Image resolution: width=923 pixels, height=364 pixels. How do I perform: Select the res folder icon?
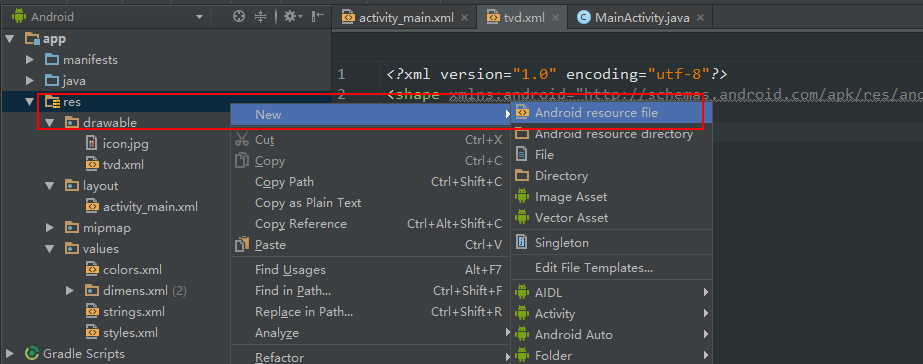click(52, 102)
